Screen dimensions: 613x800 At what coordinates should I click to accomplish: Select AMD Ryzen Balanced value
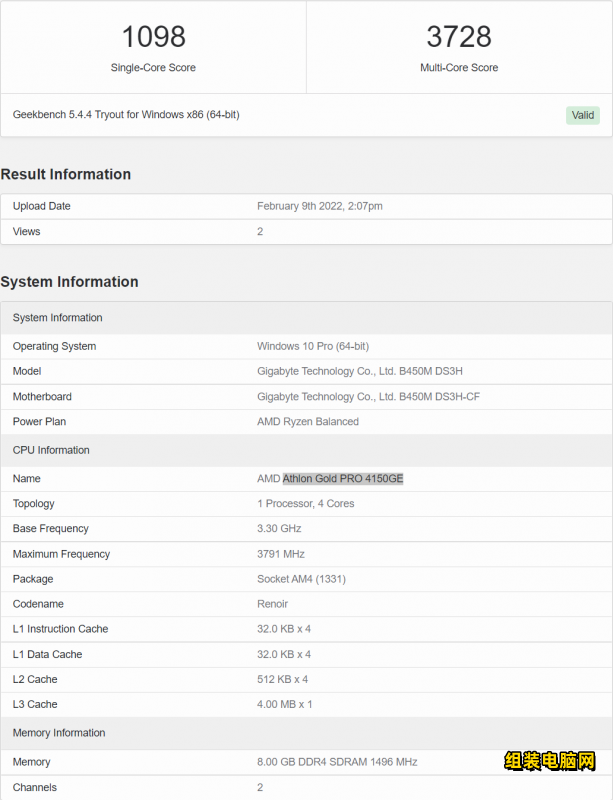[308, 421]
